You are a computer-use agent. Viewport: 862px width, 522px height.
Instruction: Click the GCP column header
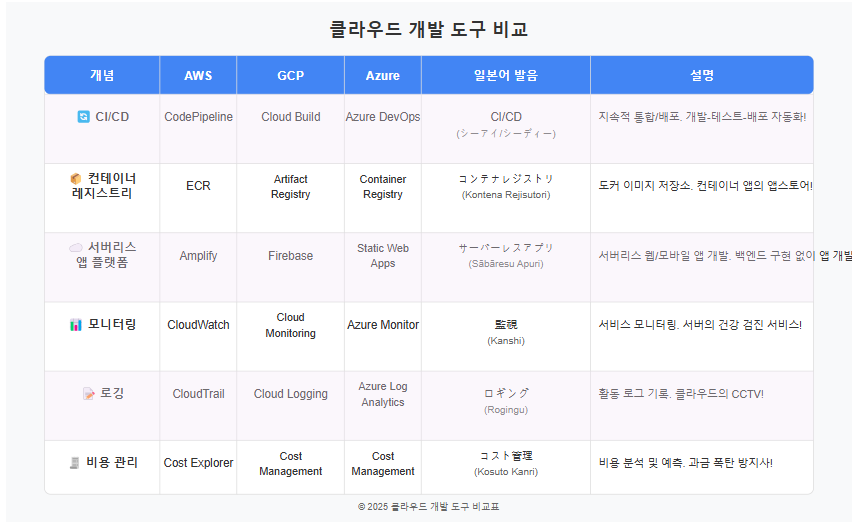[290, 75]
